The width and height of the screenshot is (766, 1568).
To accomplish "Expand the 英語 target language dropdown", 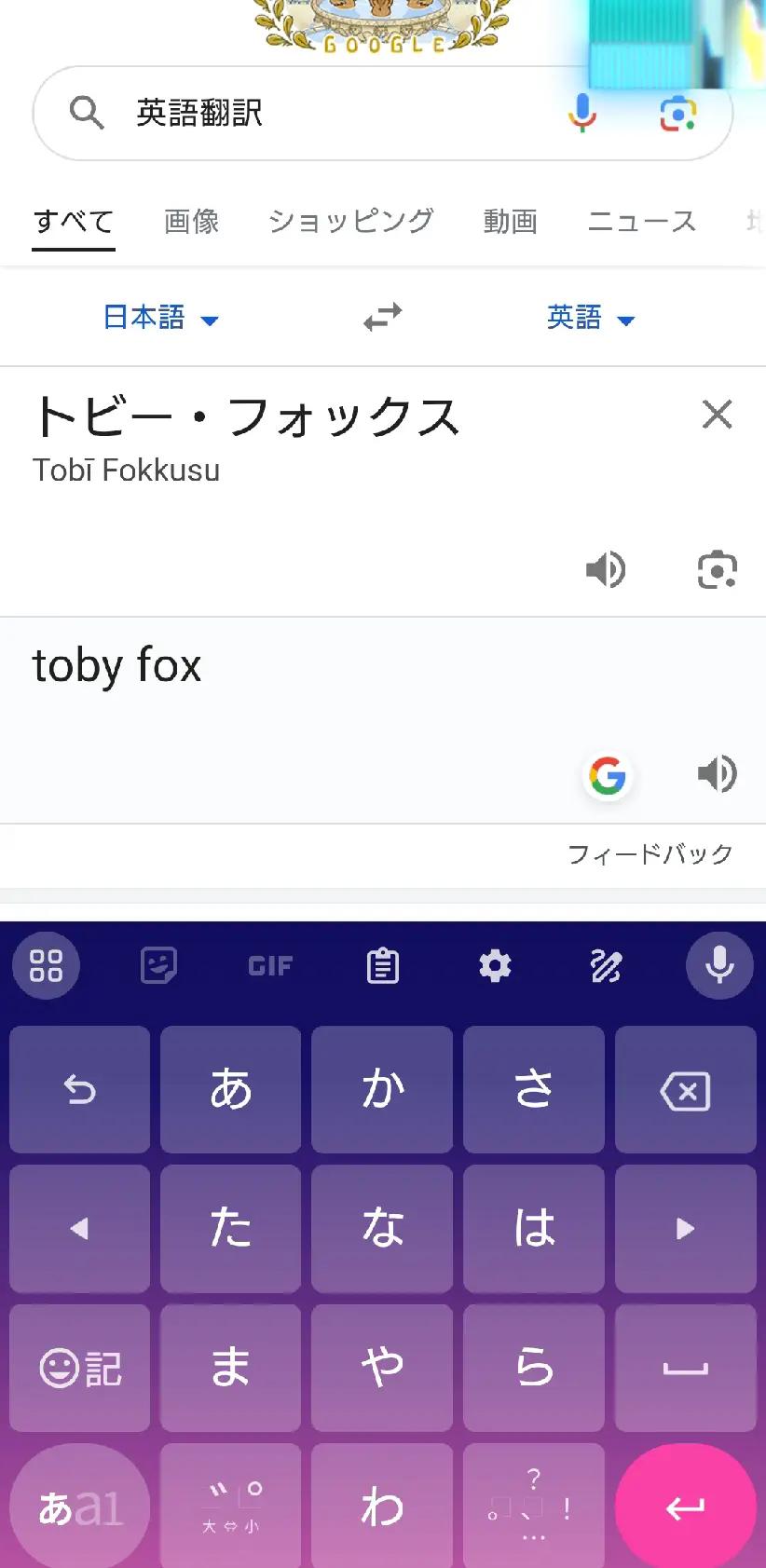I will tap(590, 318).
